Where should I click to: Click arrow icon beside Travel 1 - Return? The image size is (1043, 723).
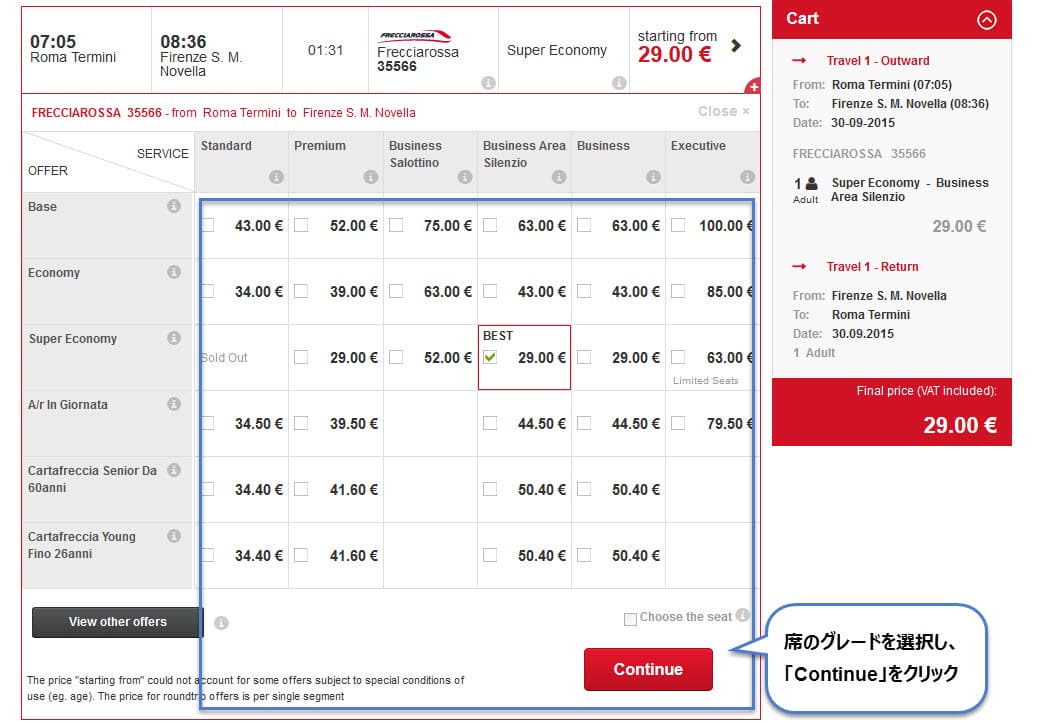coord(800,267)
